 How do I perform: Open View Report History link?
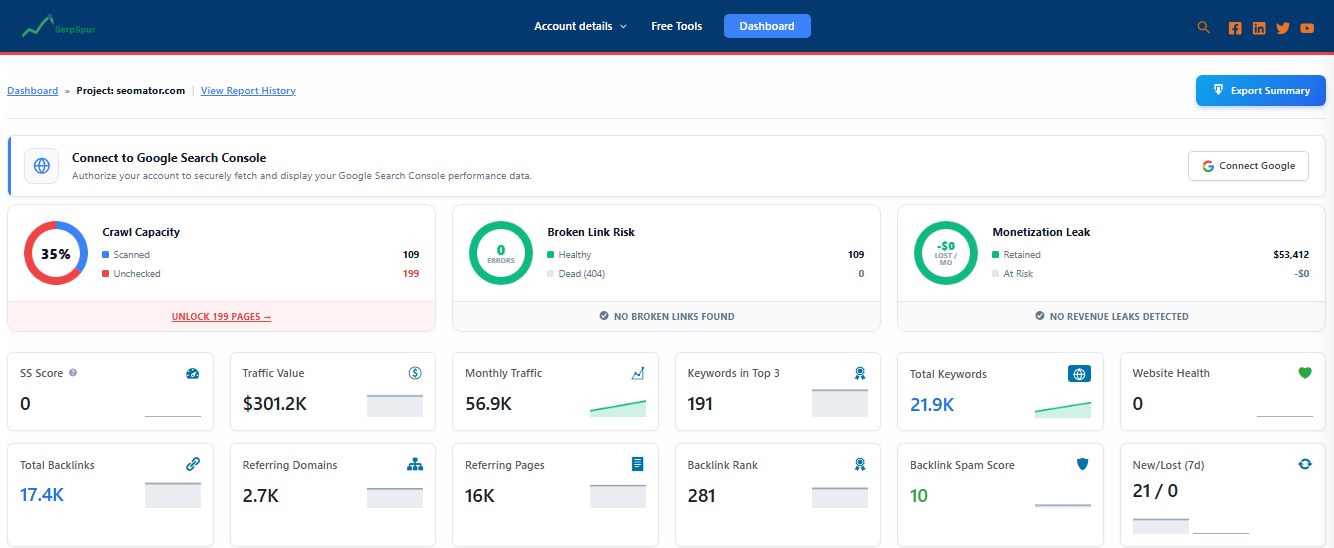(248, 90)
